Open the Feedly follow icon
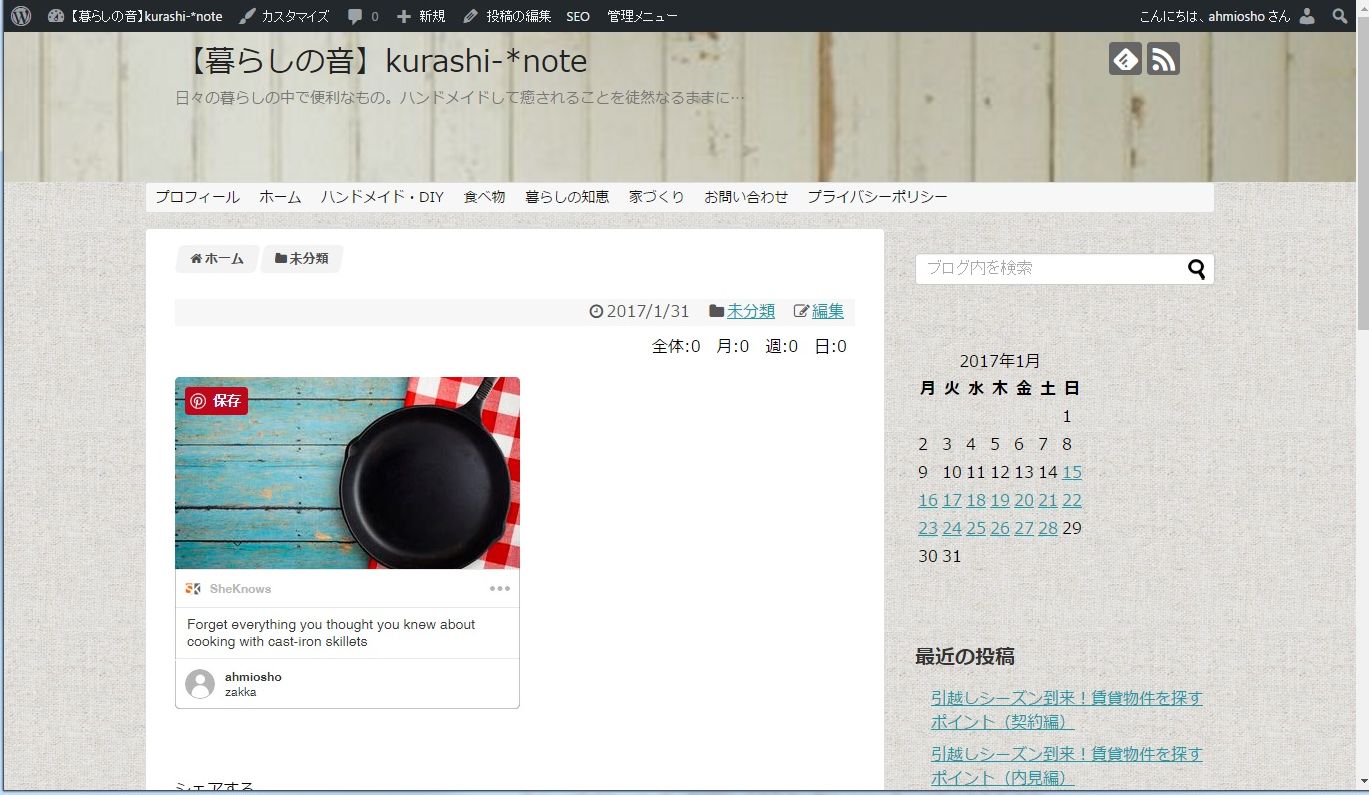The height and width of the screenshot is (795, 1369). point(1125,59)
